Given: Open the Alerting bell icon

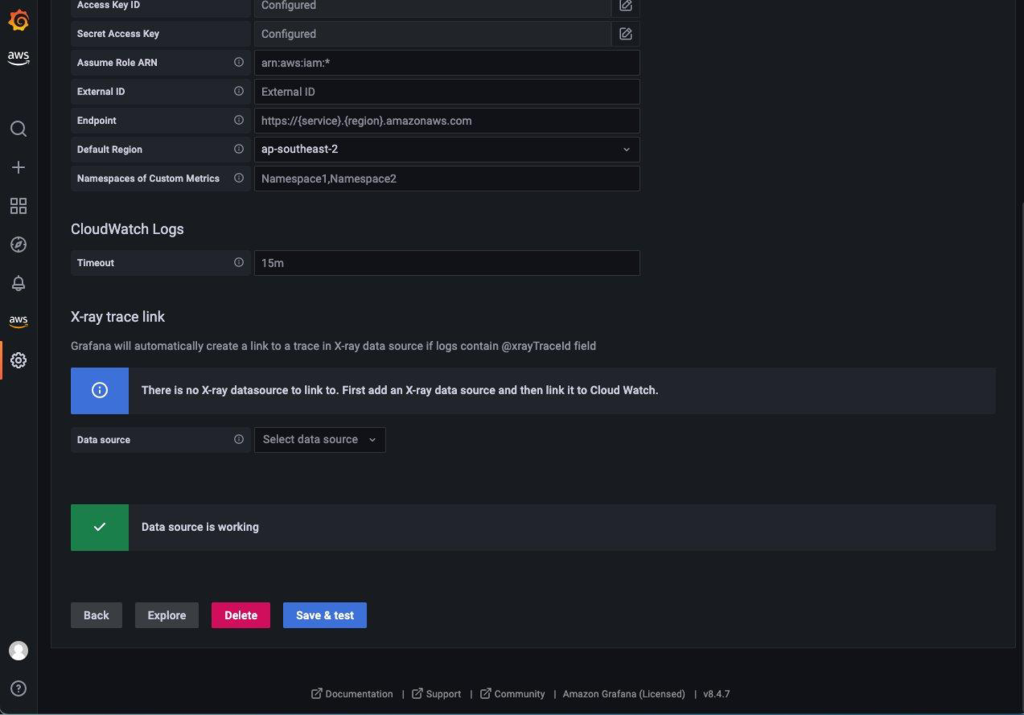Looking at the screenshot, I should pos(18,282).
